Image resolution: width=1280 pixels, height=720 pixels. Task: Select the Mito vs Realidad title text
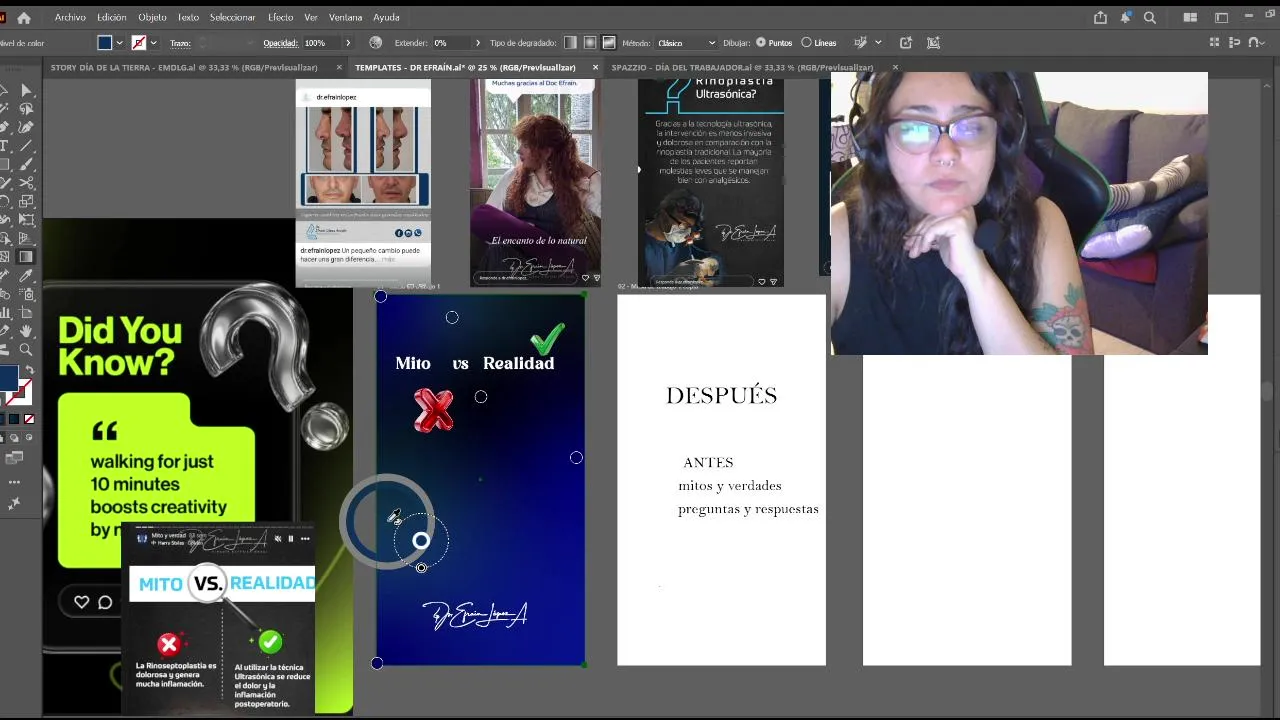(474, 363)
